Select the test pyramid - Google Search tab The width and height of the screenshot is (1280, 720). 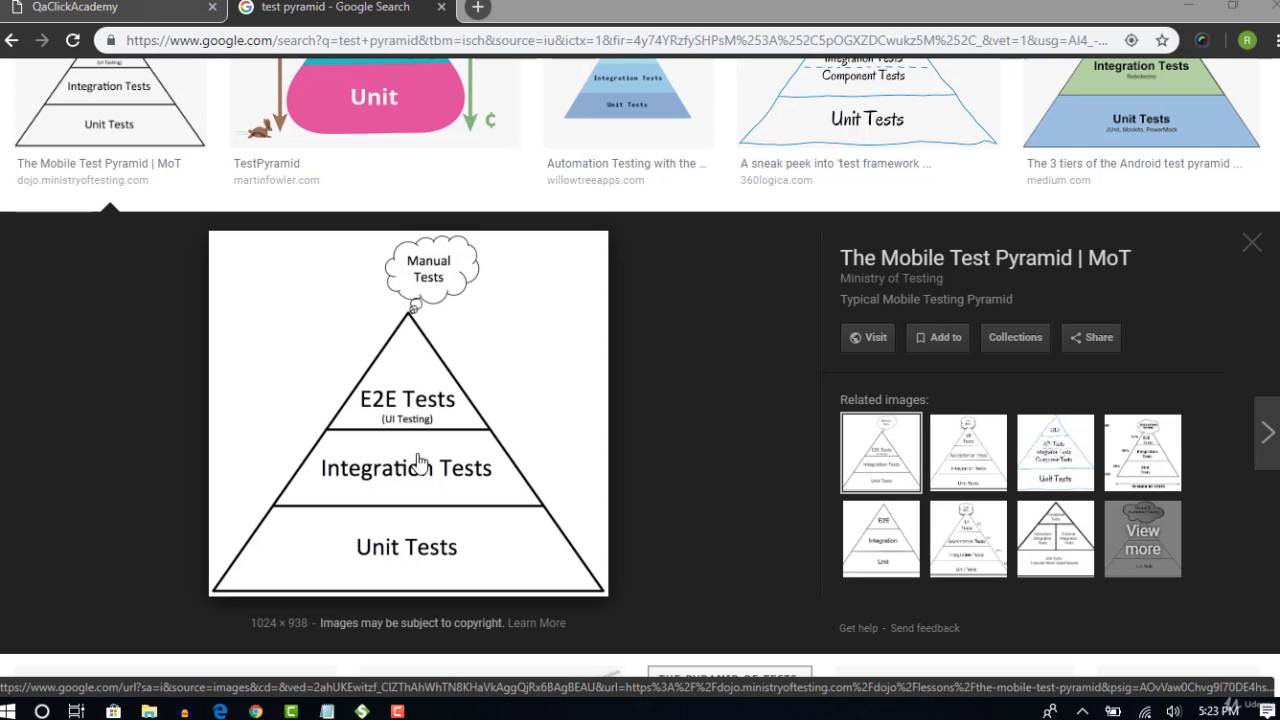point(343,7)
